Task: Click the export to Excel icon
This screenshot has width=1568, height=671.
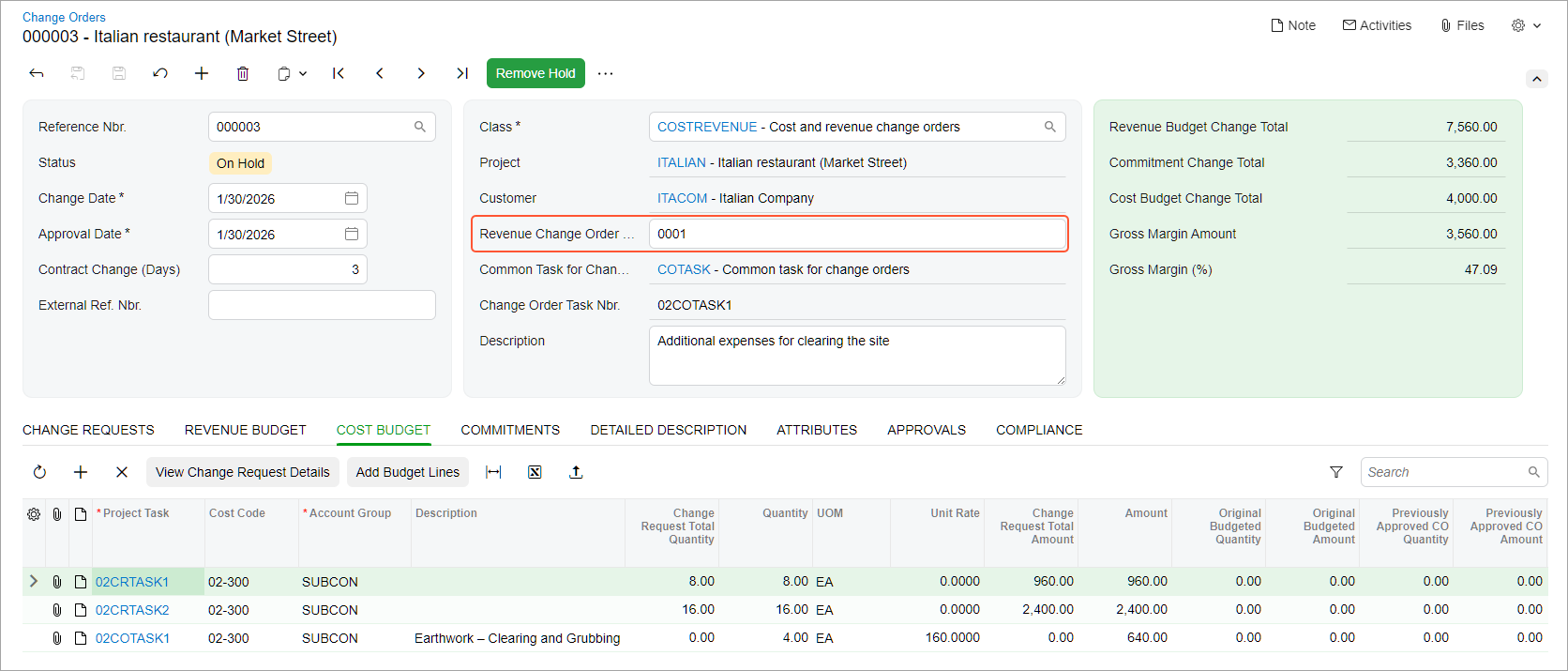Action: [x=535, y=472]
